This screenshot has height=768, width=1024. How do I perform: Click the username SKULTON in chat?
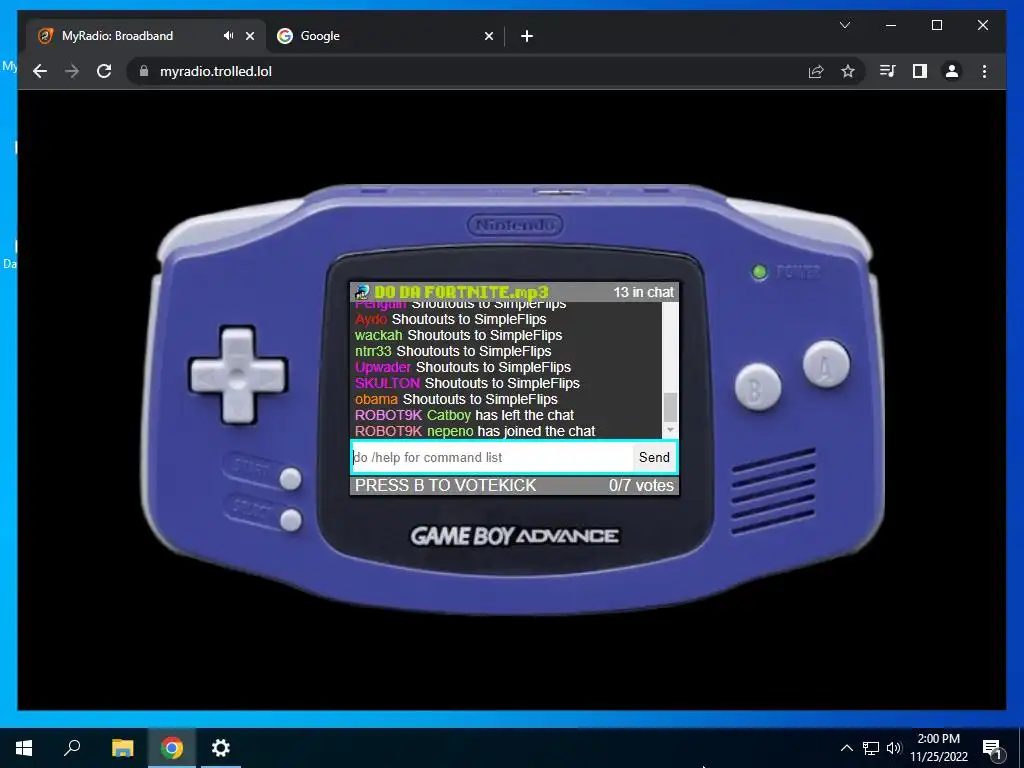pyautogui.click(x=387, y=383)
